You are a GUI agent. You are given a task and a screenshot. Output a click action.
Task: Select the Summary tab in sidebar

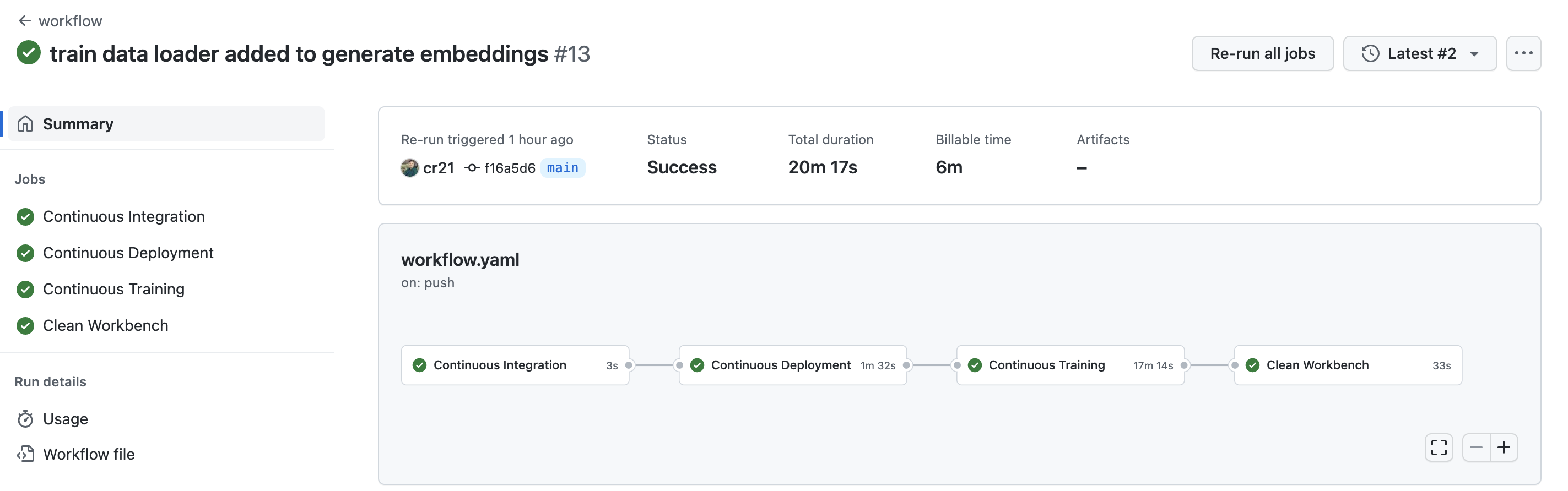coord(78,124)
